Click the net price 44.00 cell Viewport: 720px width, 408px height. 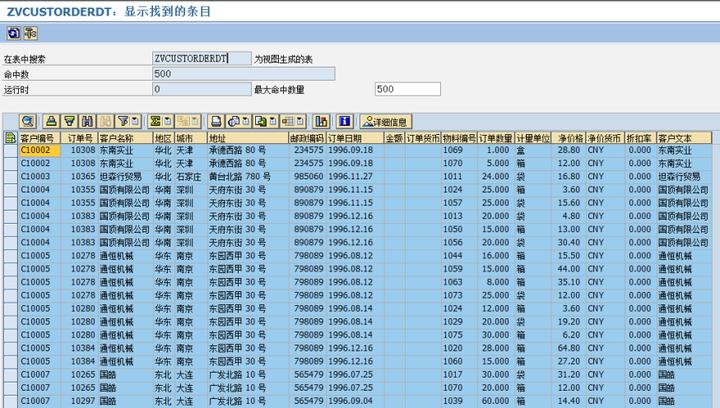568,269
